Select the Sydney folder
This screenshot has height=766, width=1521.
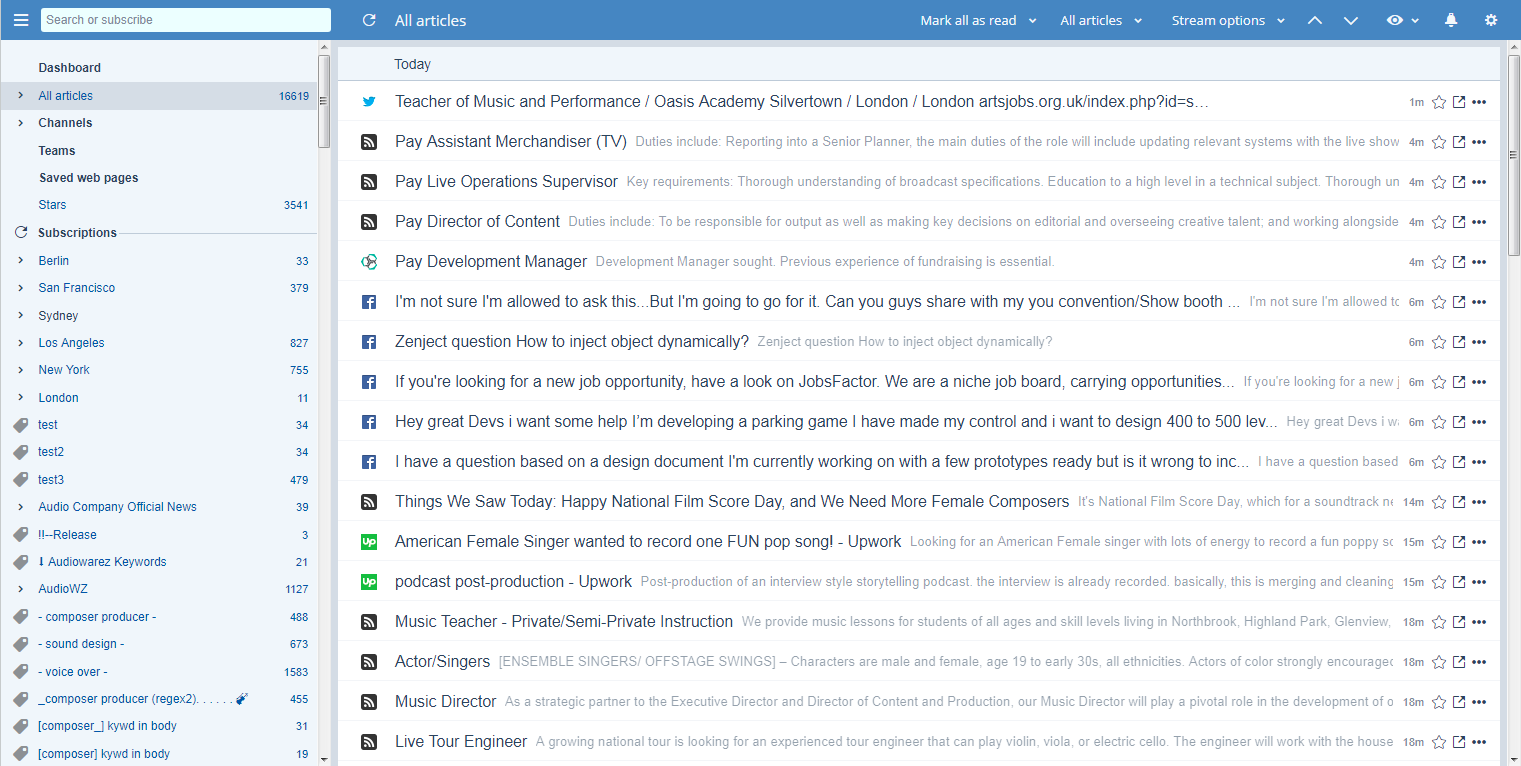[58, 316]
